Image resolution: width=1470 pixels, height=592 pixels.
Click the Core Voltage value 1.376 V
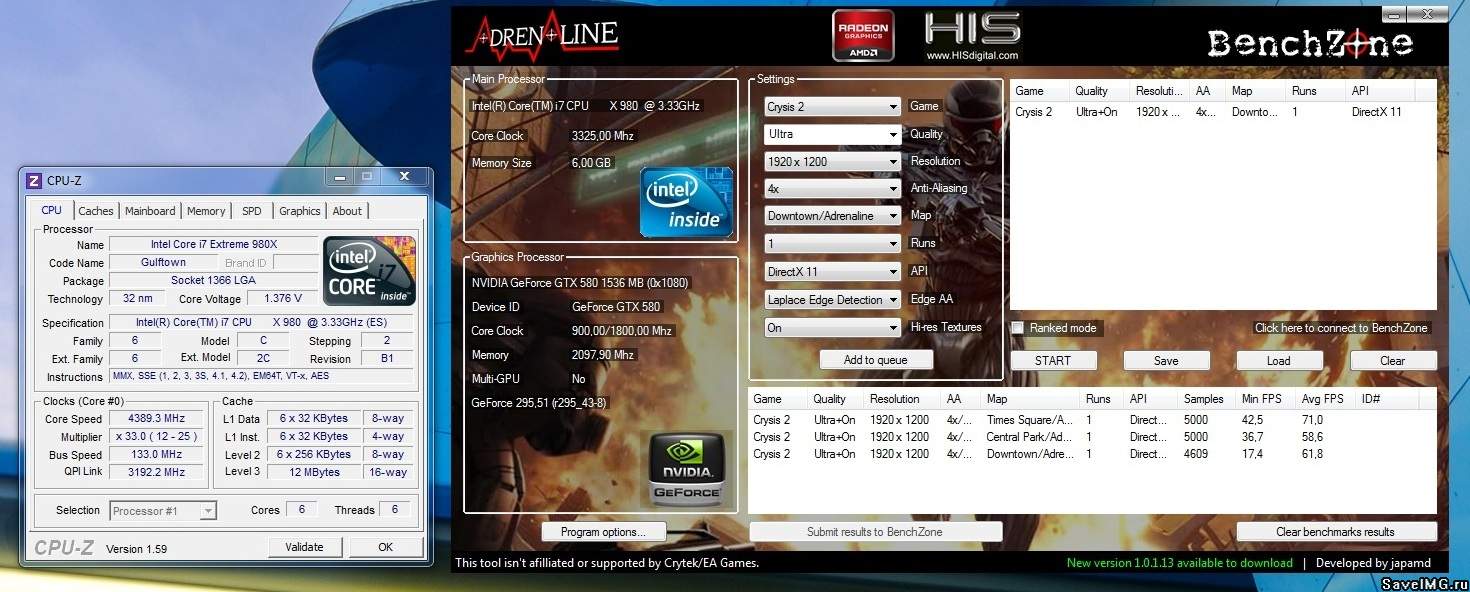[x=283, y=299]
